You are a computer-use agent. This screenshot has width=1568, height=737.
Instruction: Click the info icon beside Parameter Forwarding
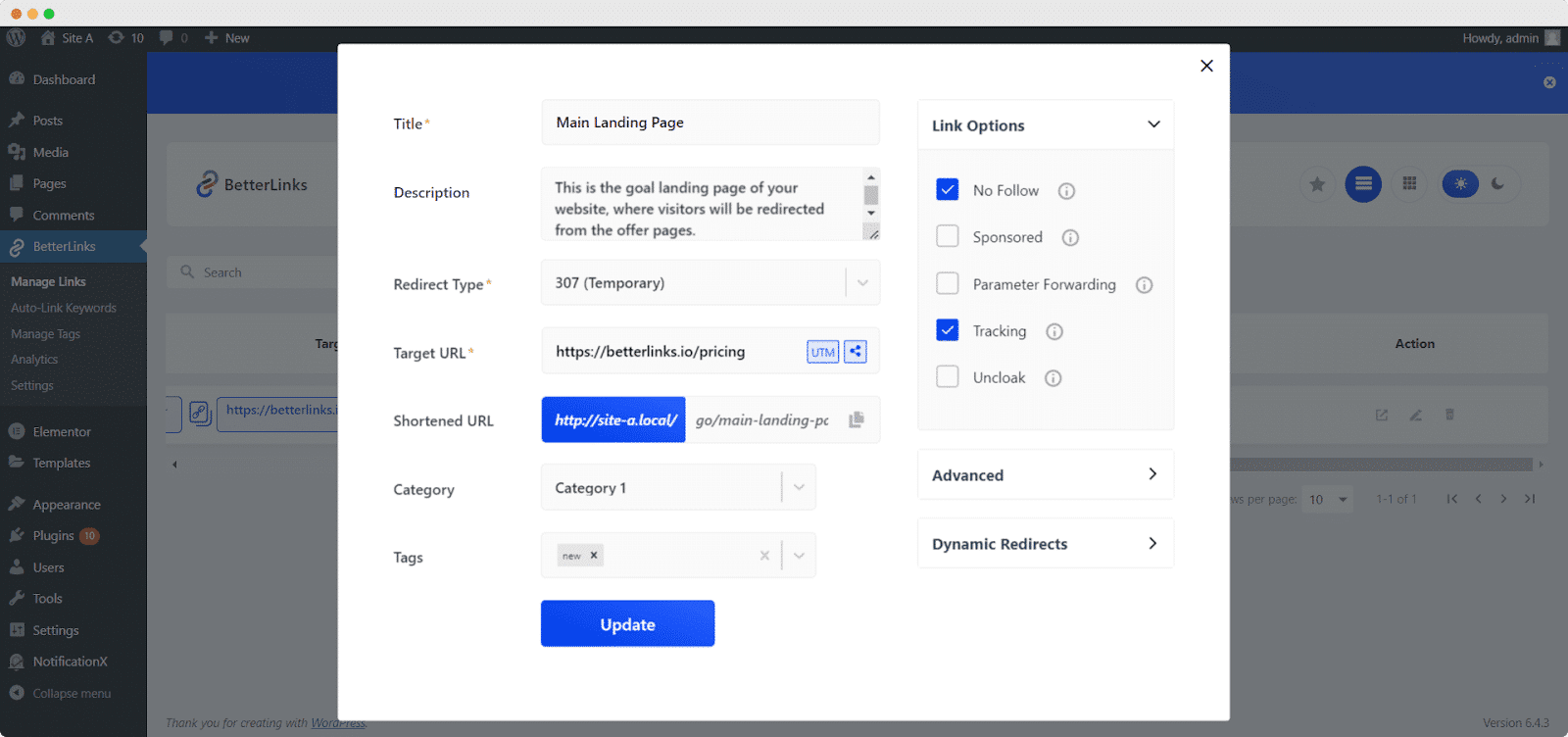tap(1144, 285)
